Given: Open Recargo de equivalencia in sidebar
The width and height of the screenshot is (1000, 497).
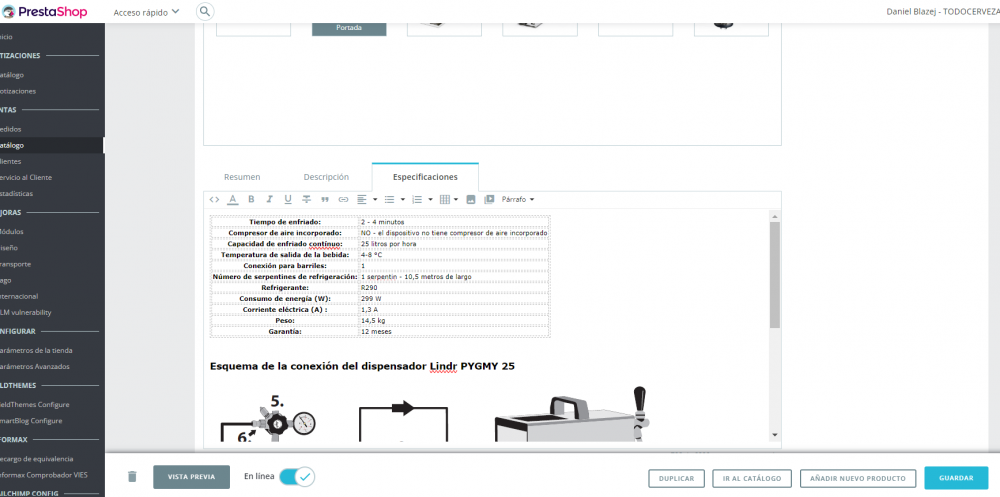Looking at the screenshot, I should click(x=37, y=459).
